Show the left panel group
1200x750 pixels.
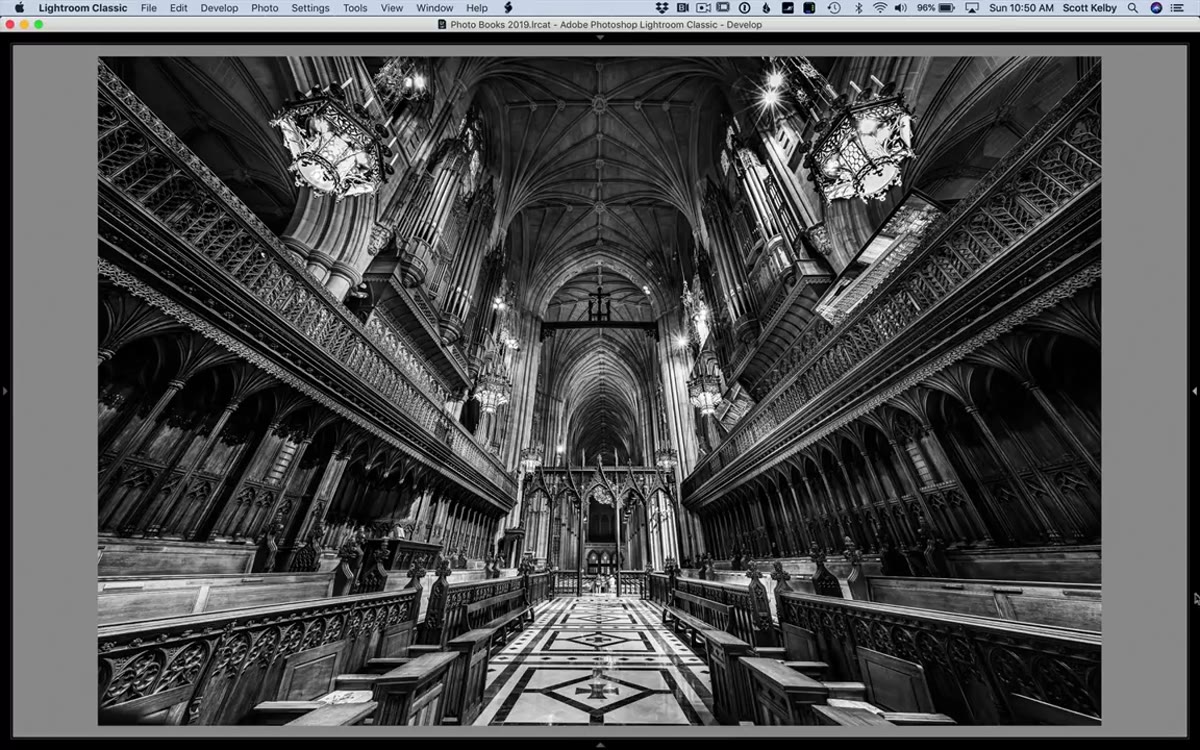(4, 390)
